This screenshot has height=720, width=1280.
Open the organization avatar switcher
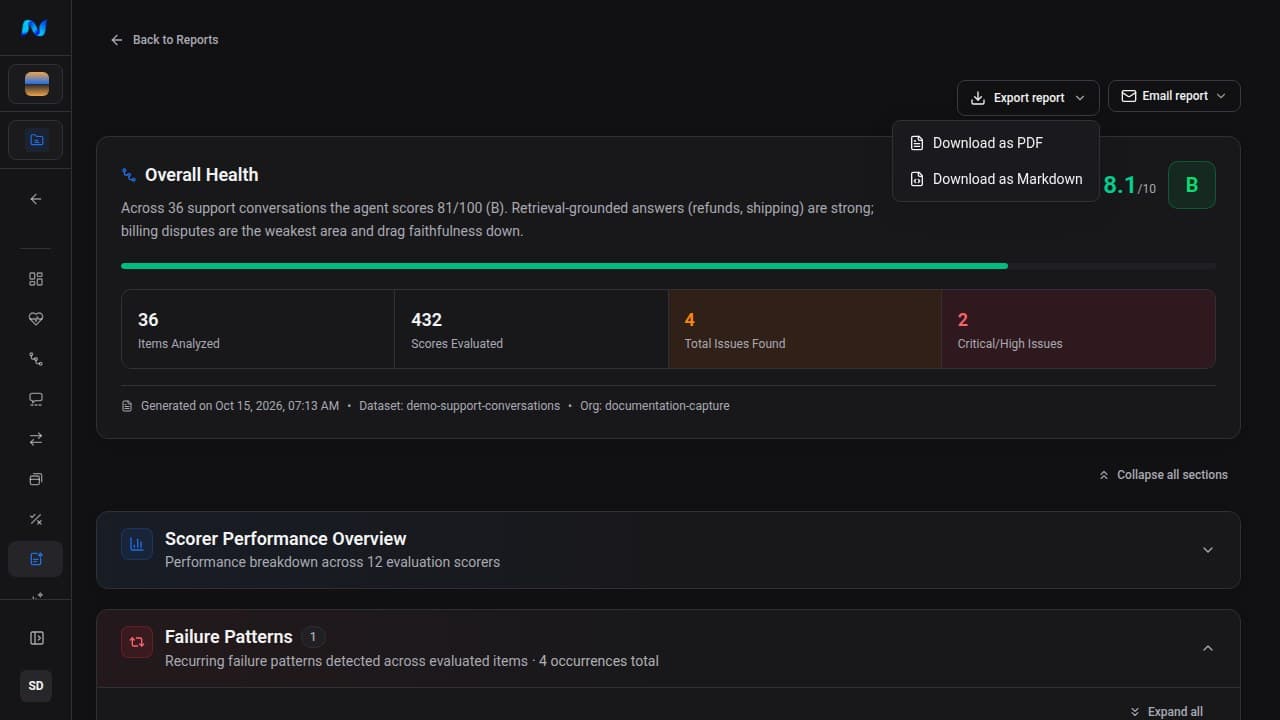pos(36,84)
